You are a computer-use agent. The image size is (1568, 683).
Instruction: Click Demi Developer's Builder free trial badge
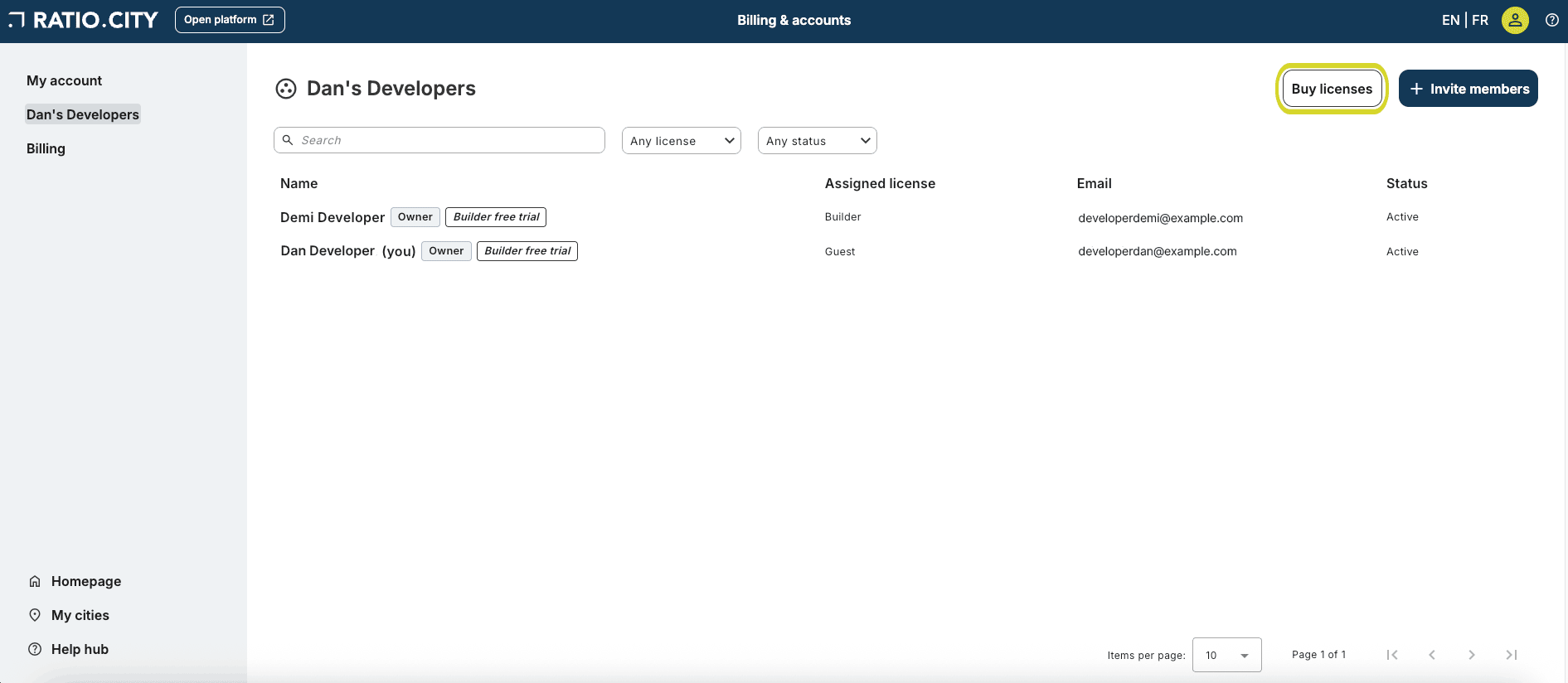coord(496,217)
